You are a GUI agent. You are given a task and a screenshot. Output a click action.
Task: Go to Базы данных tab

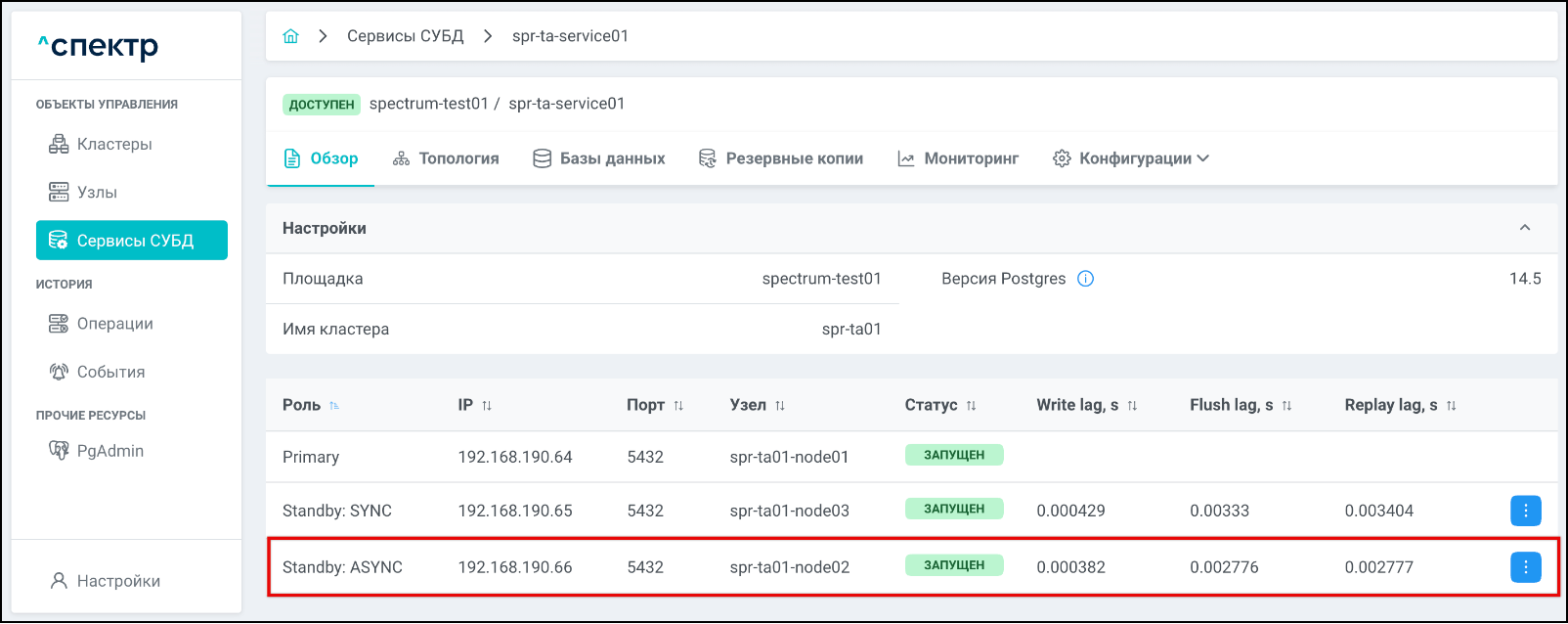(x=599, y=158)
